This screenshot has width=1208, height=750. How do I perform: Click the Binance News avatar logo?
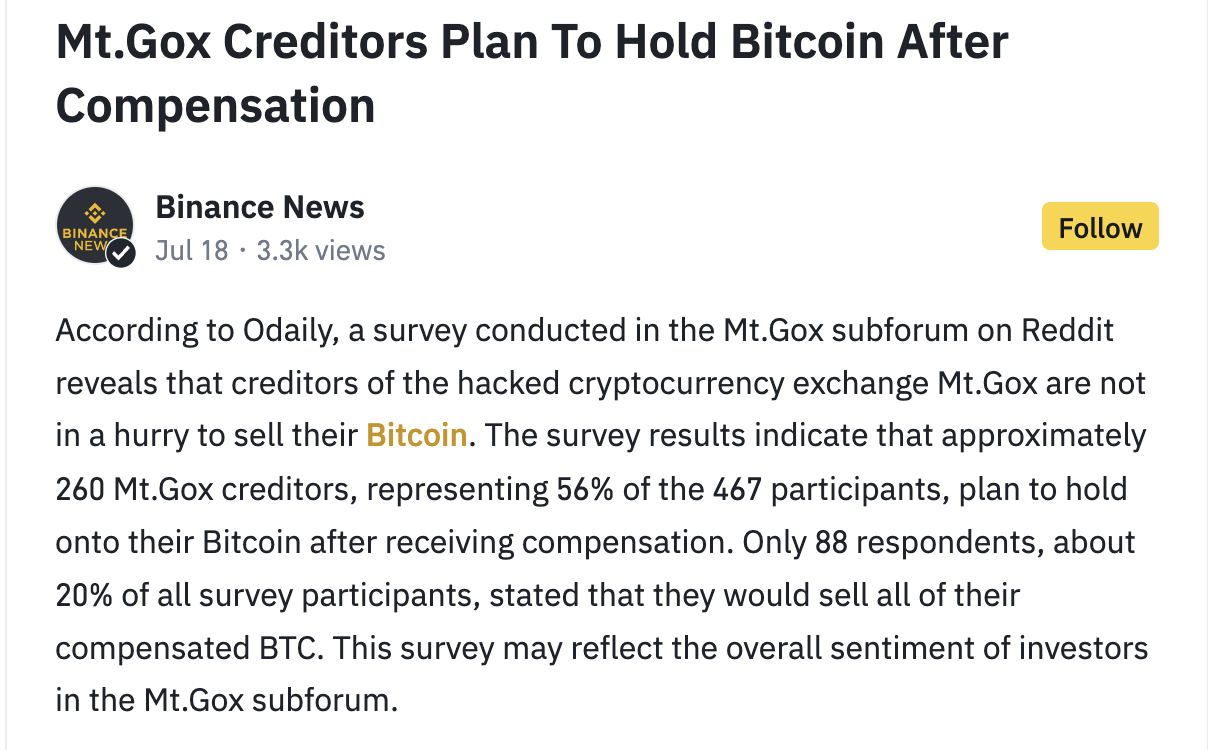pyautogui.click(x=95, y=226)
